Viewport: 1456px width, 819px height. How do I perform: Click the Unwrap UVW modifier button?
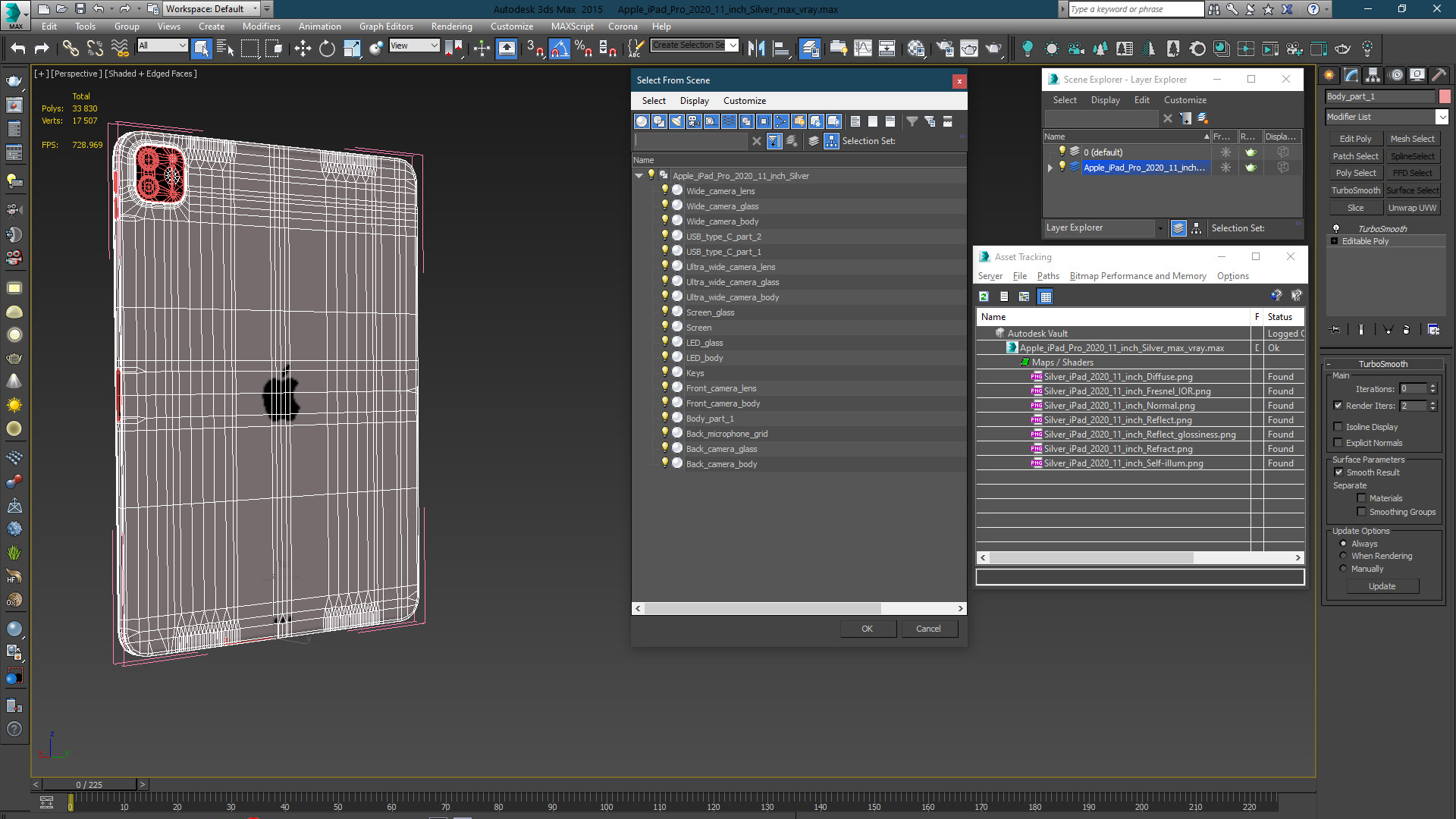pyautogui.click(x=1412, y=208)
